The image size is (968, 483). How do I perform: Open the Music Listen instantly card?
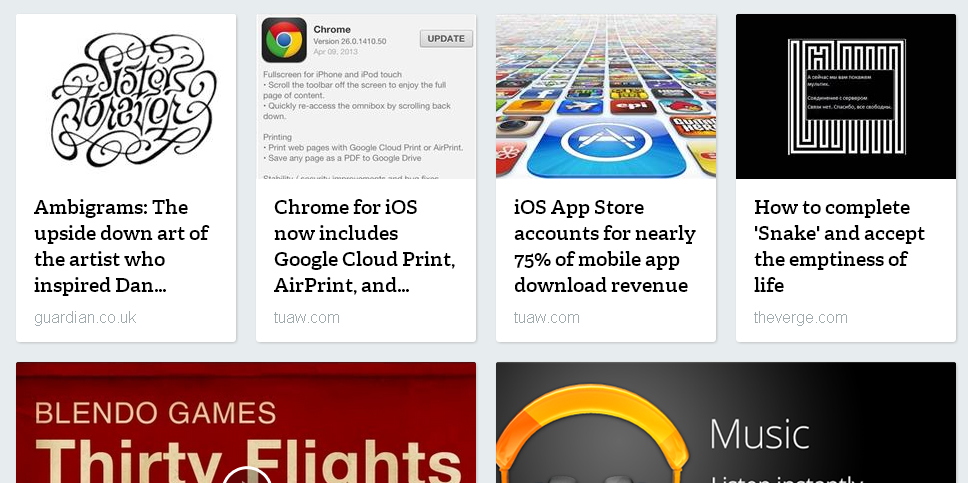click(x=726, y=422)
